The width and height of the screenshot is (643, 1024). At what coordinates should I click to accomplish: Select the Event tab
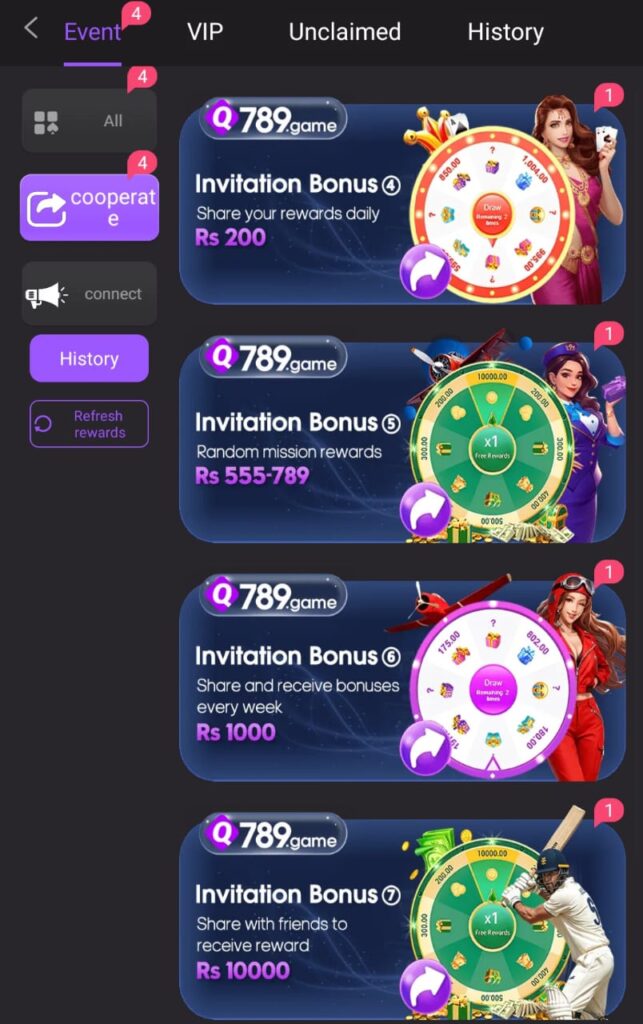coord(92,31)
